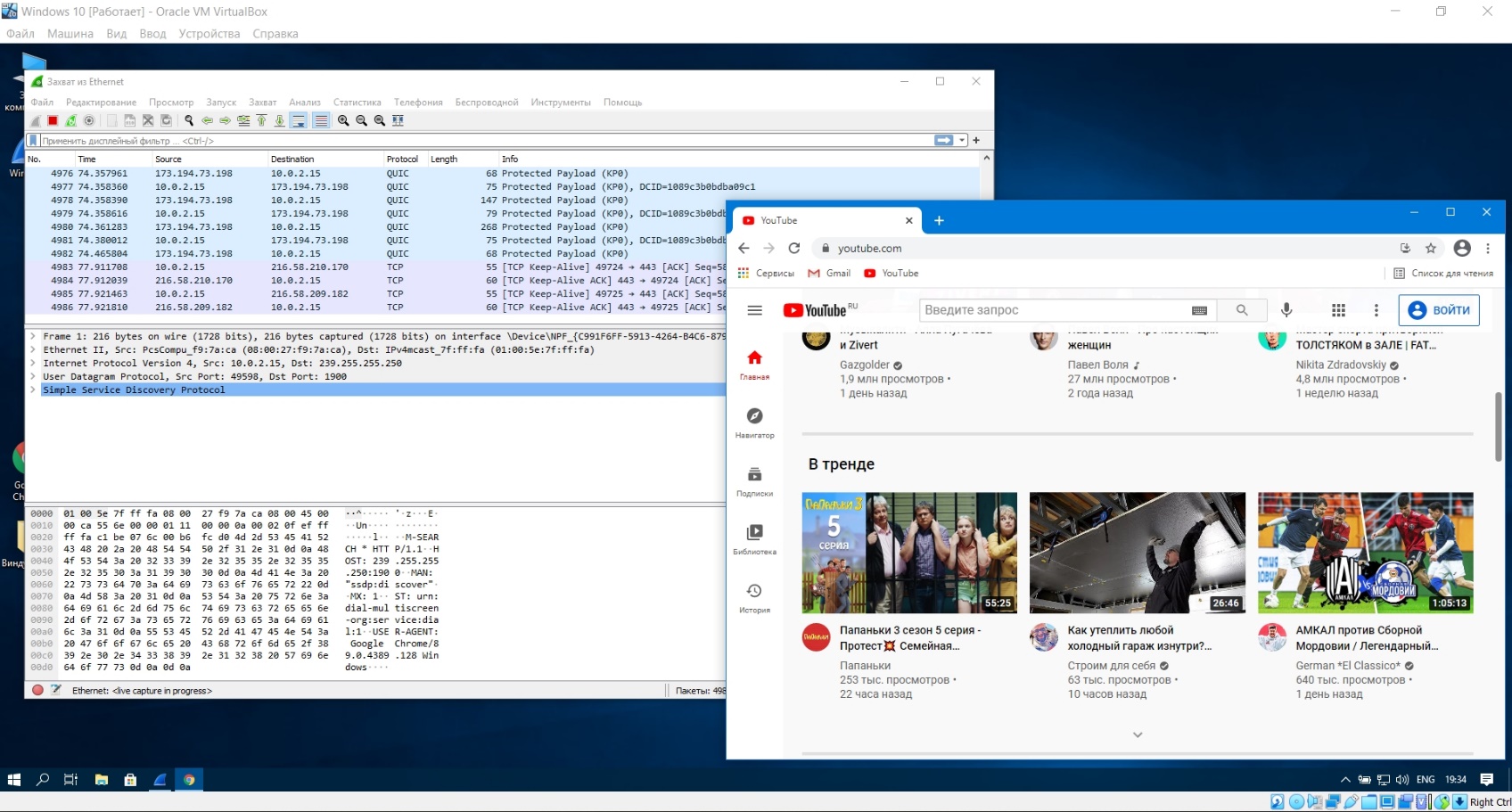Go back in the Chrome browser

click(x=744, y=249)
